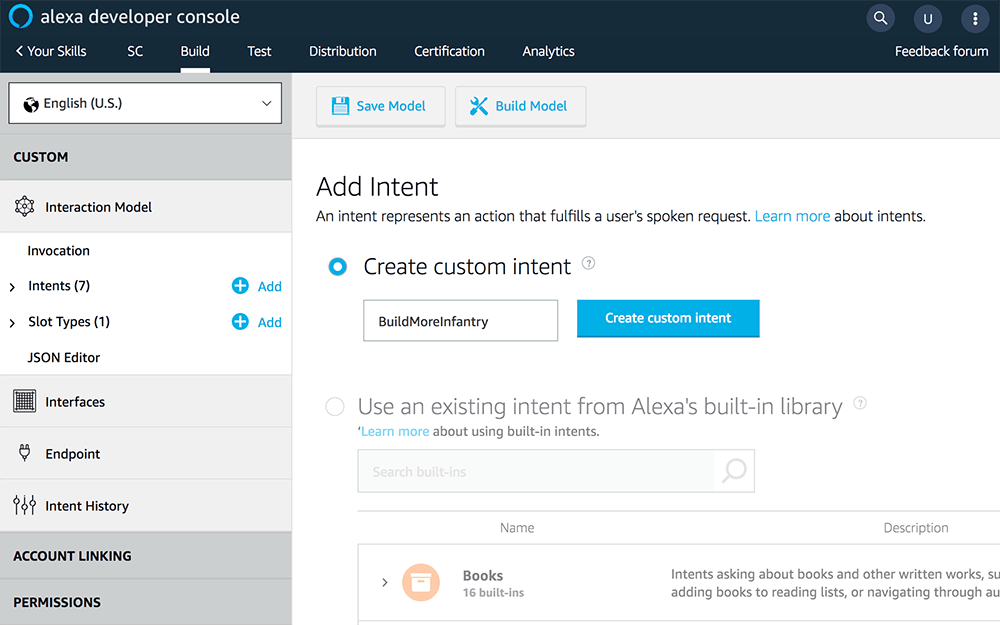Click the user avatar circle in the header
This screenshot has width=1000, height=625.
click(x=927, y=18)
